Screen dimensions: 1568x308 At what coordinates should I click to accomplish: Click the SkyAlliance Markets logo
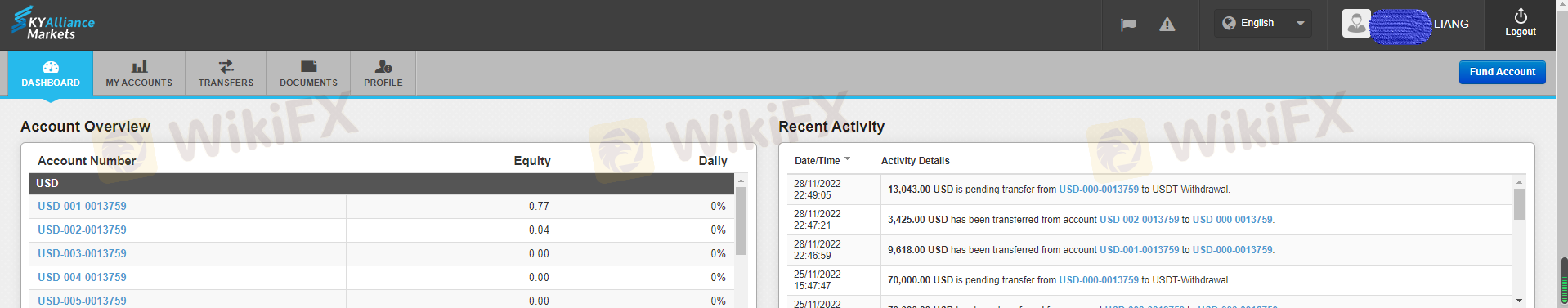tap(53, 23)
